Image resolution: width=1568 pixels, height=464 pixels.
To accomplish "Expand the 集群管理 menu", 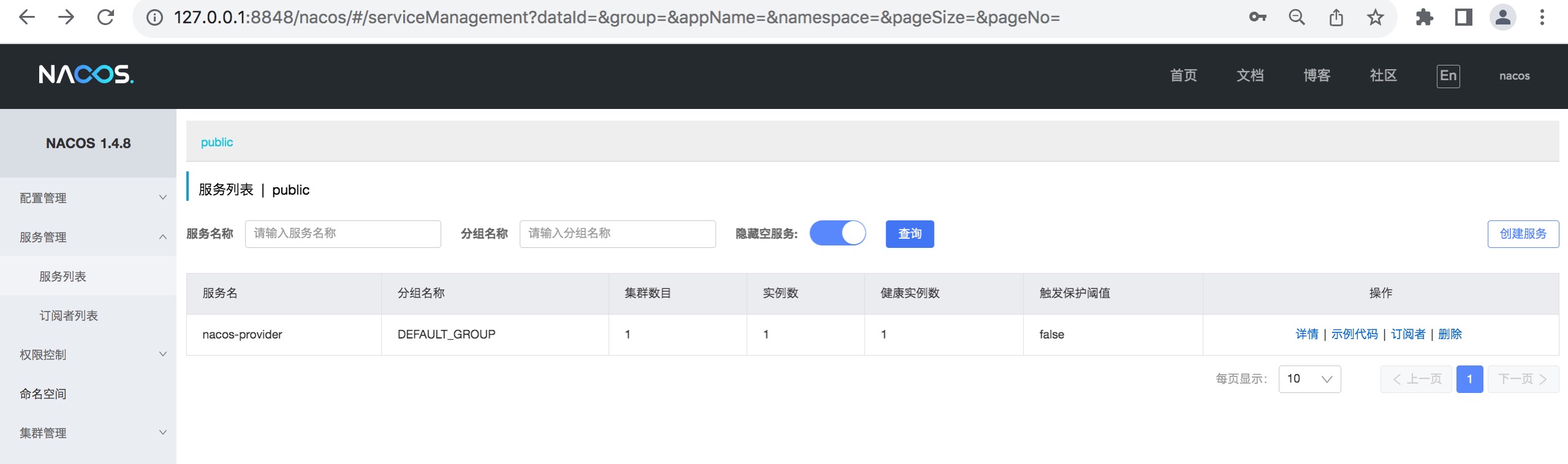I will [88, 433].
